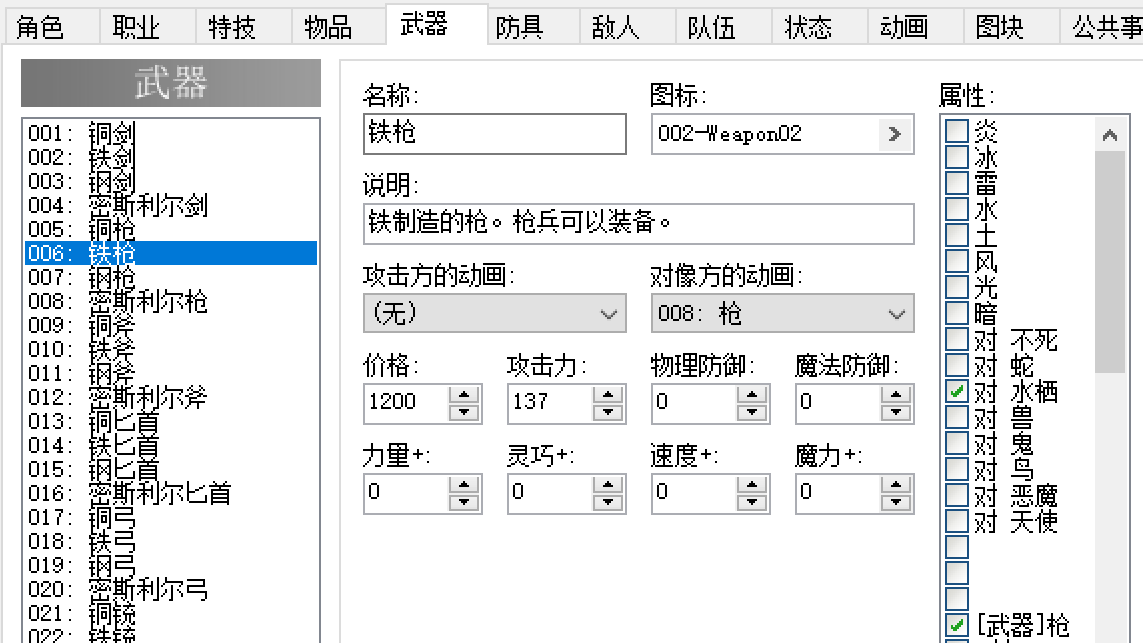Decrease 攻击力 with its down arrow

[608, 412]
